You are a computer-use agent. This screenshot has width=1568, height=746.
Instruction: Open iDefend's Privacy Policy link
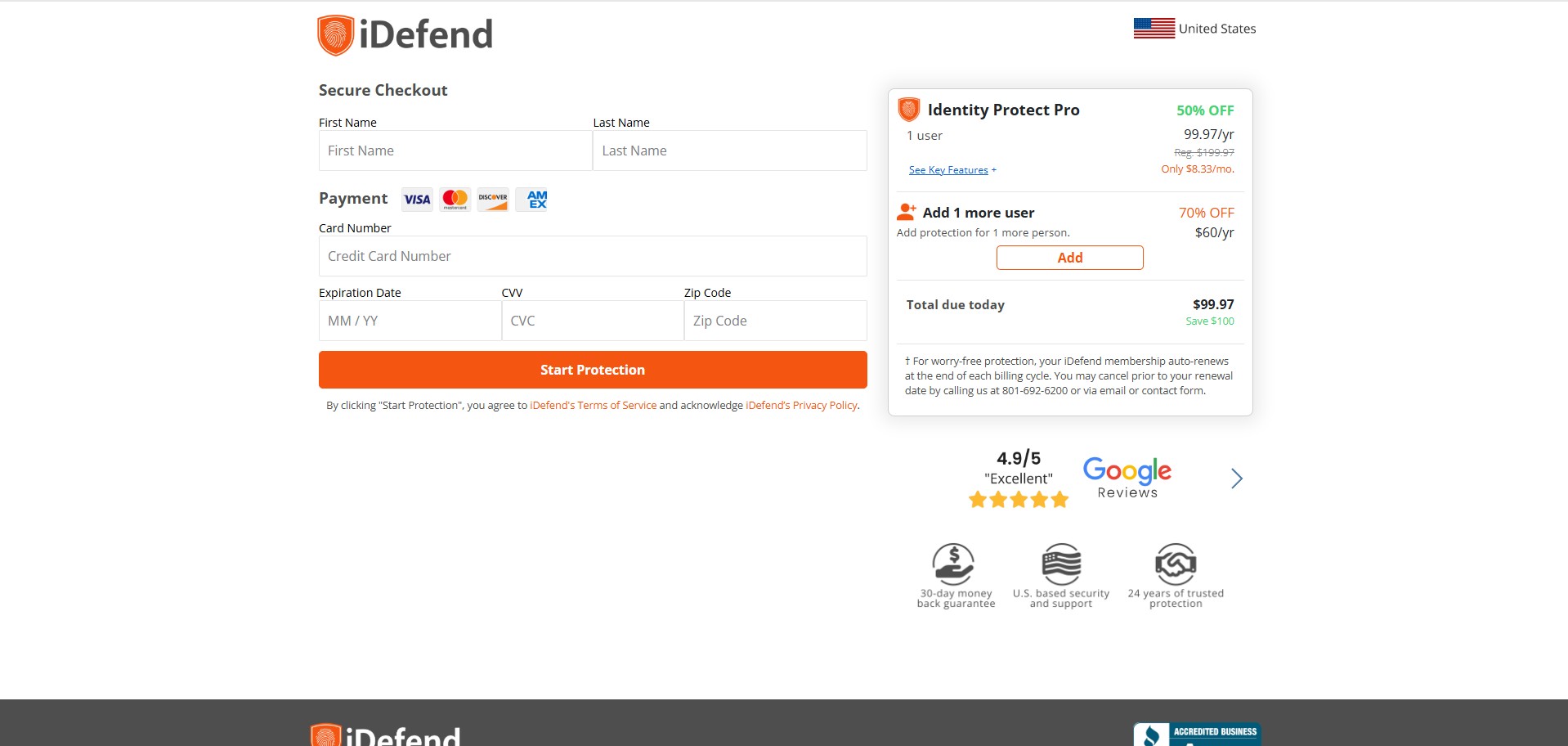coord(801,406)
